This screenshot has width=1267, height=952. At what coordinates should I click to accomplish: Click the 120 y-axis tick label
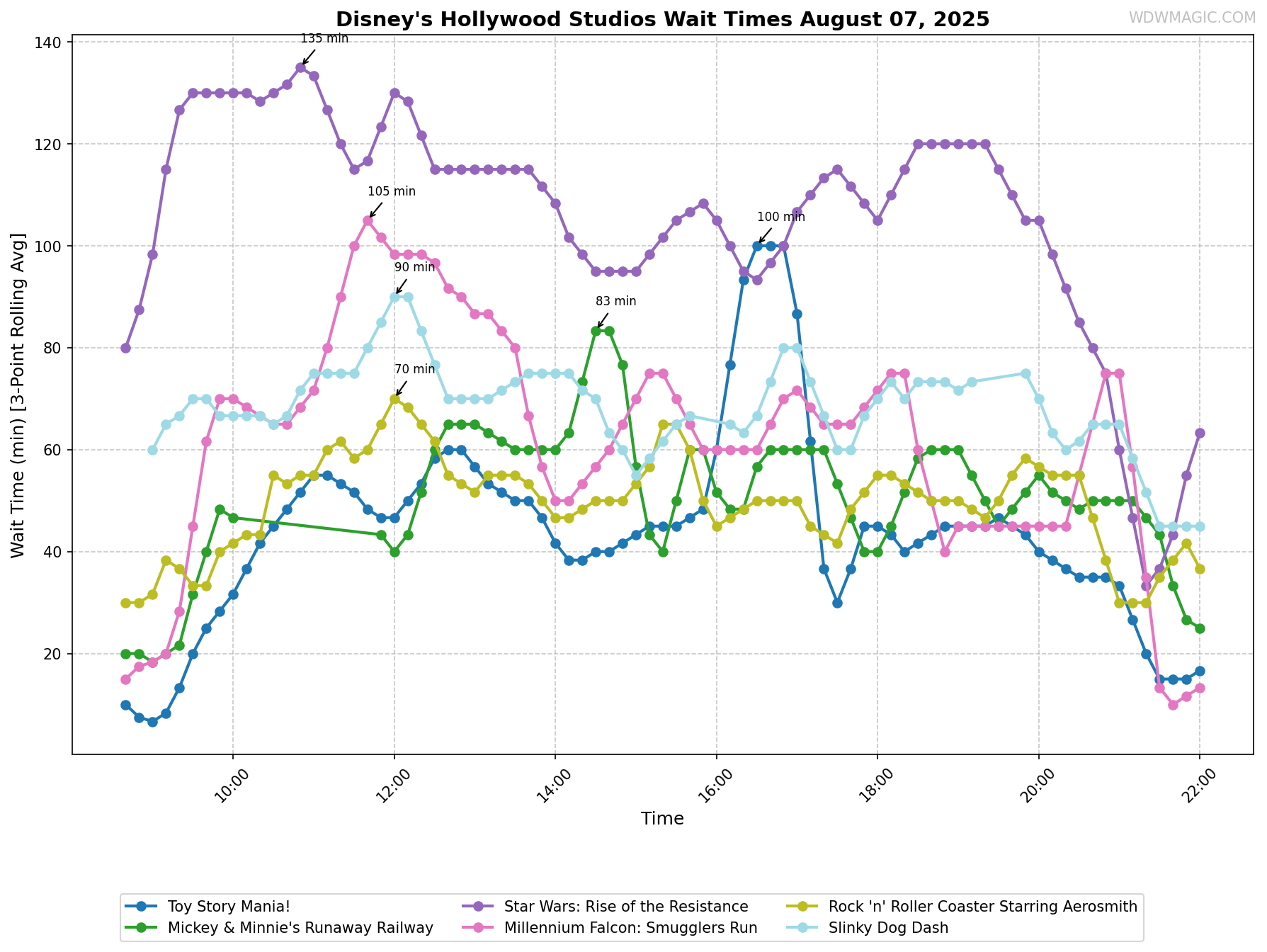point(49,144)
